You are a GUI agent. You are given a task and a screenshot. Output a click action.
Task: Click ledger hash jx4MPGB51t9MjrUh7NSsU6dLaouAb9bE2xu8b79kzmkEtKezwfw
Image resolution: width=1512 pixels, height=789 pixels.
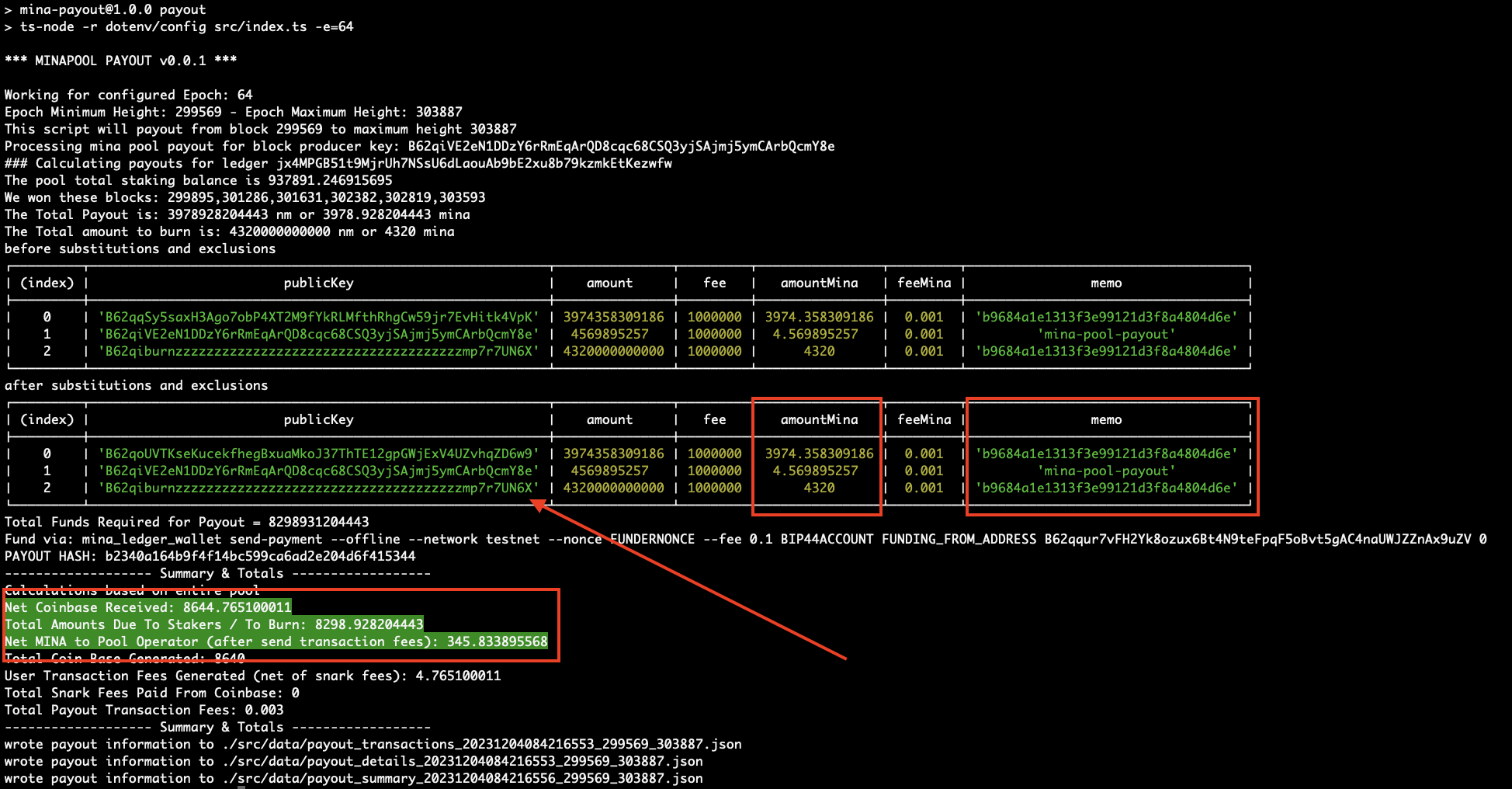[474, 163]
